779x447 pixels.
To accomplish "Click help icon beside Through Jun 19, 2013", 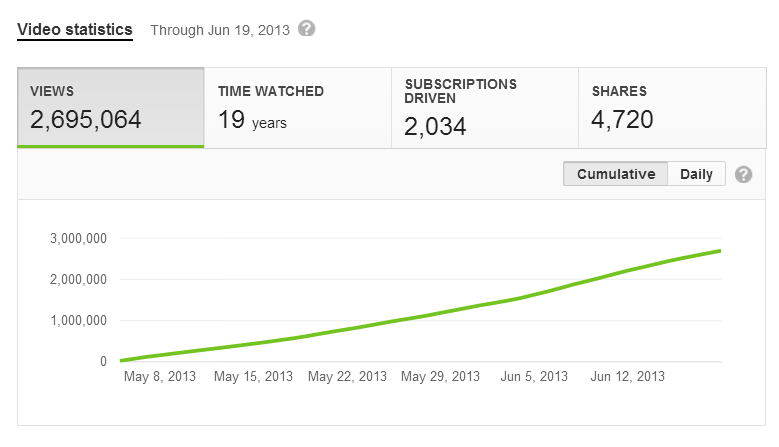I will (307, 29).
